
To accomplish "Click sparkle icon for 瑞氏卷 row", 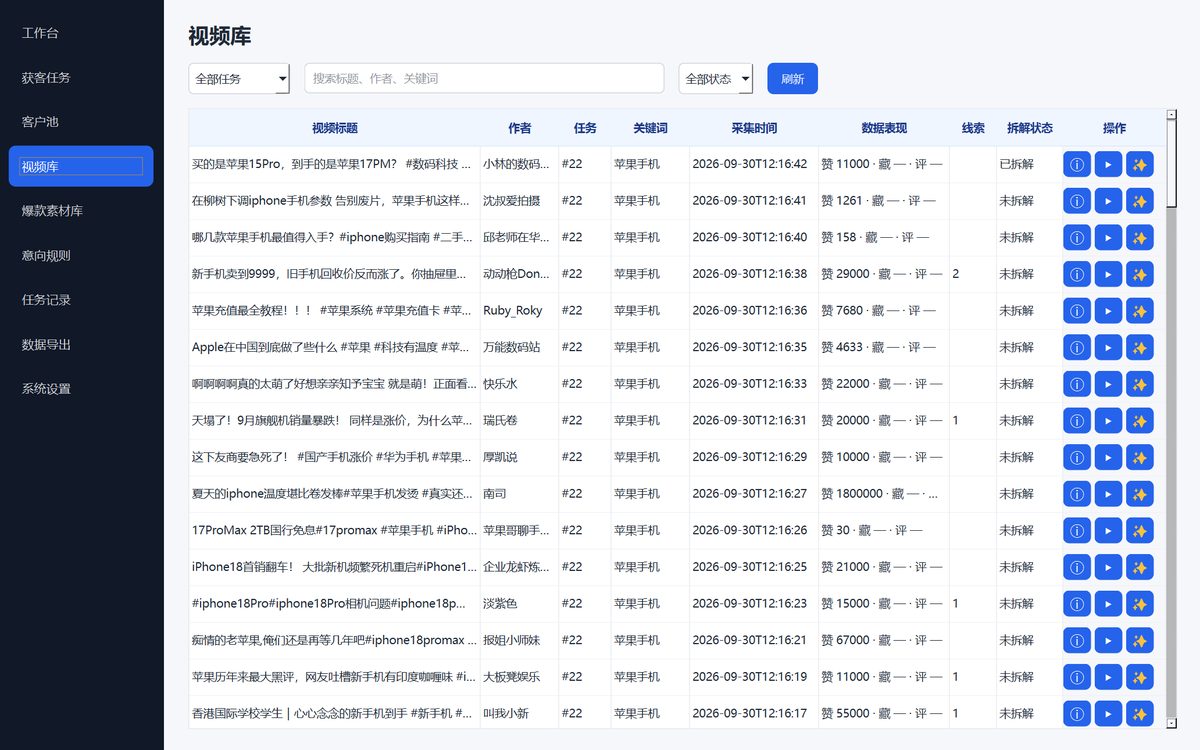I will tap(1139, 420).
